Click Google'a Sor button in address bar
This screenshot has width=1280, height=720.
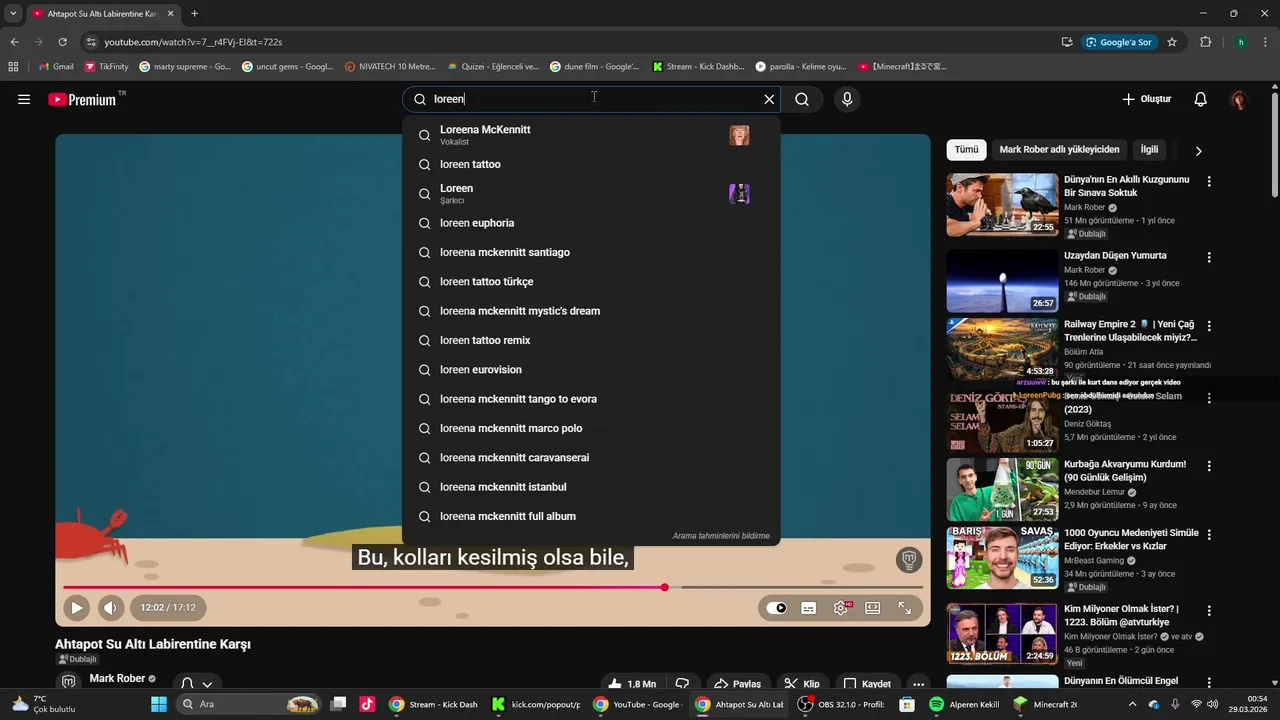pyautogui.click(x=1119, y=42)
